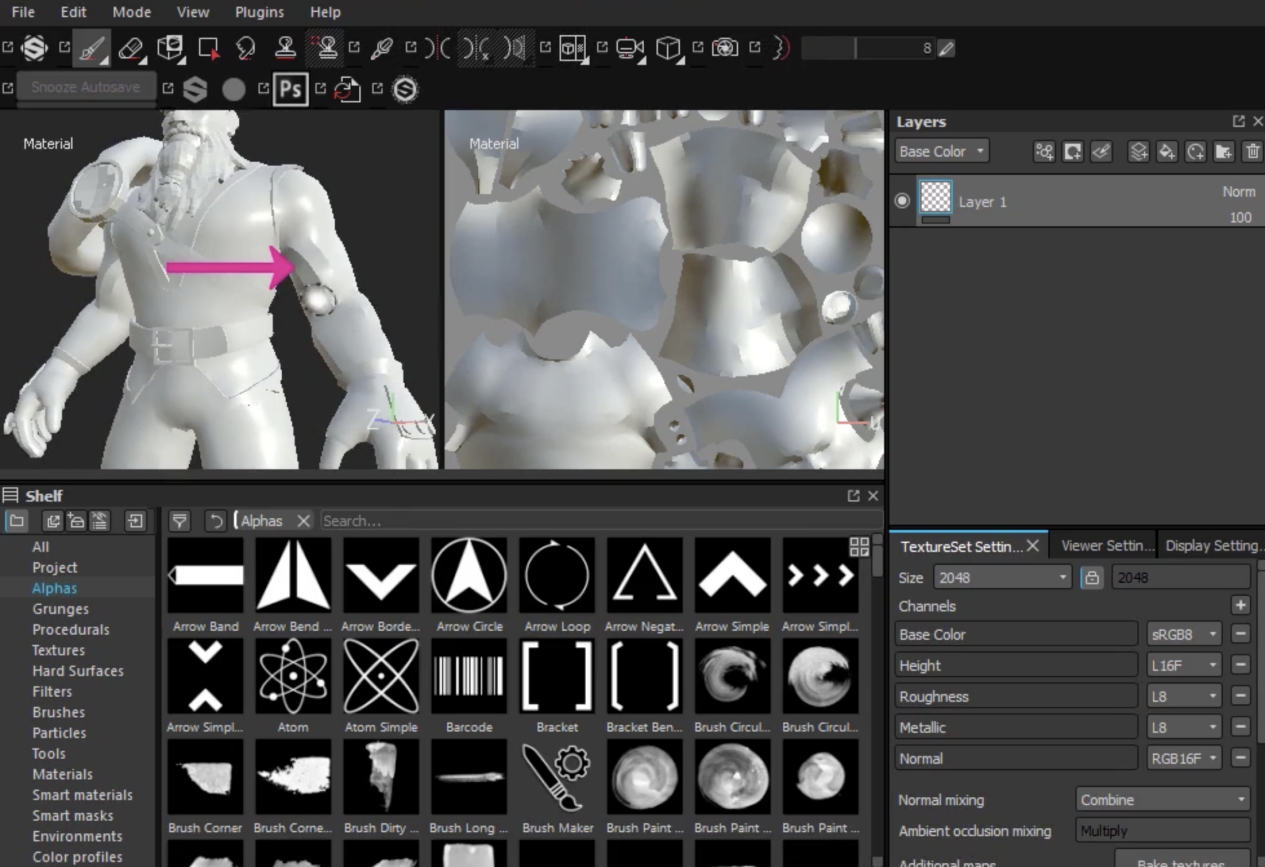This screenshot has width=1265, height=867.
Task: Select the Barcode alpha thumbnail
Action: 469,676
